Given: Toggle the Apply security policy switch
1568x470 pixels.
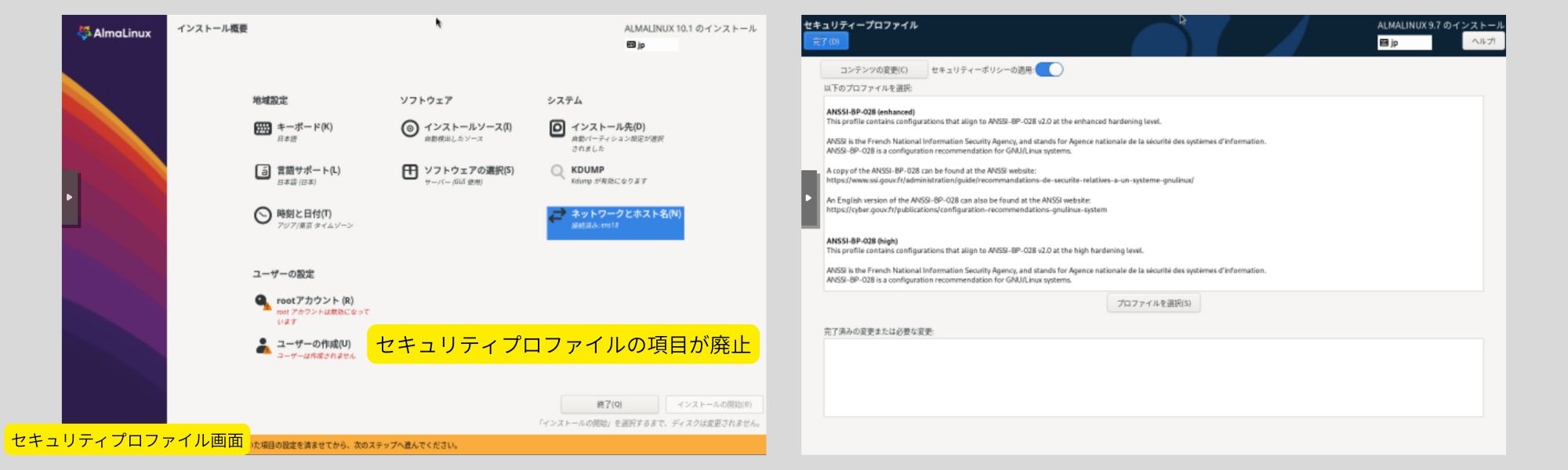Looking at the screenshot, I should [x=1049, y=70].
